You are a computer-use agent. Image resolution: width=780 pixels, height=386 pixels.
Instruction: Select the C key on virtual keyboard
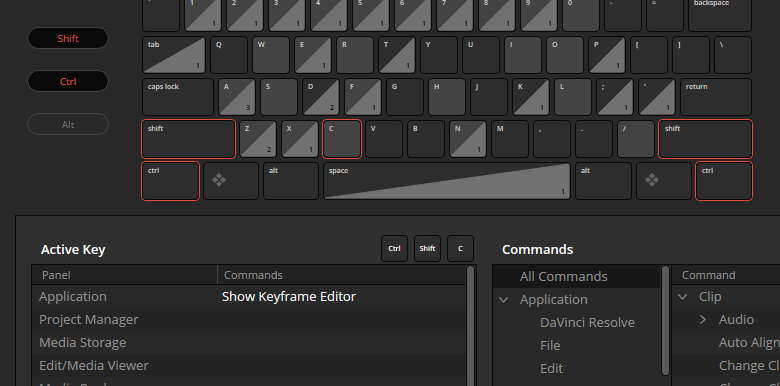[342, 139]
